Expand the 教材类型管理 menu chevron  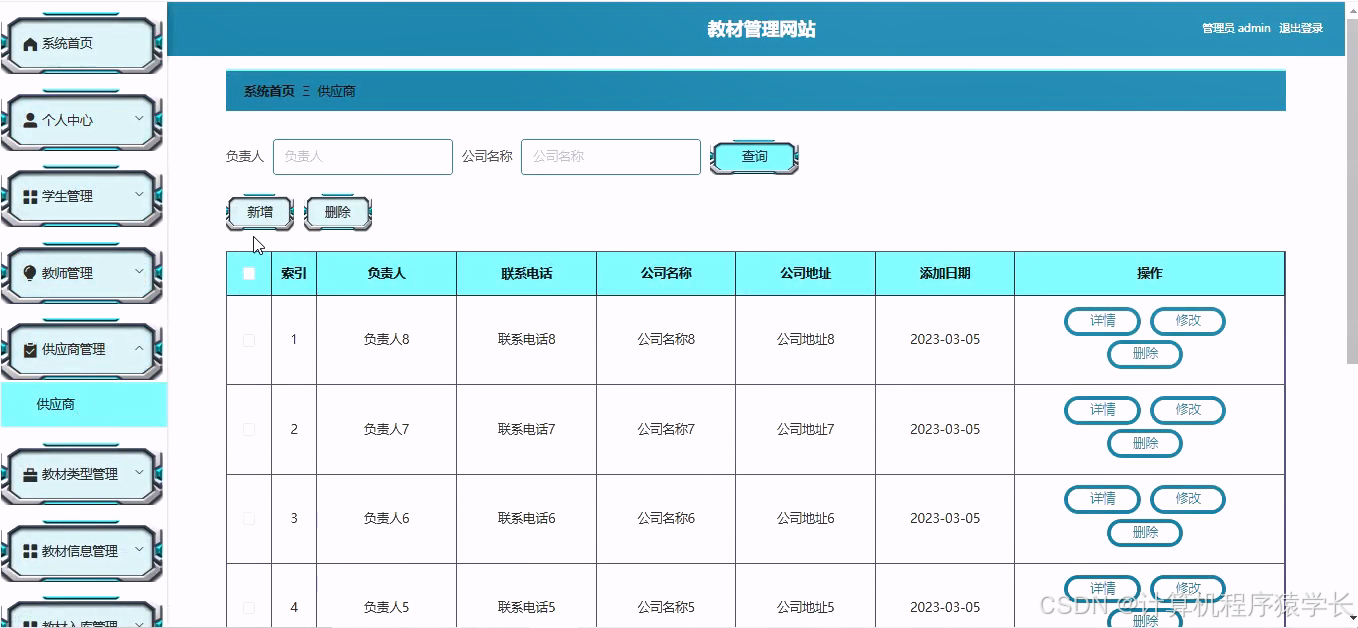click(139, 473)
